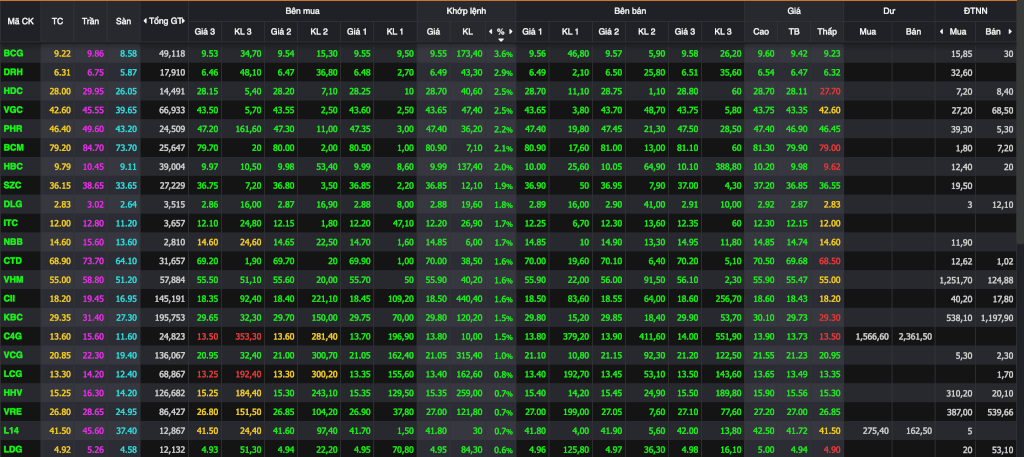Click matched volume 173,40 in BCG row
The width and height of the screenshot is (1024, 457).
(x=468, y=54)
